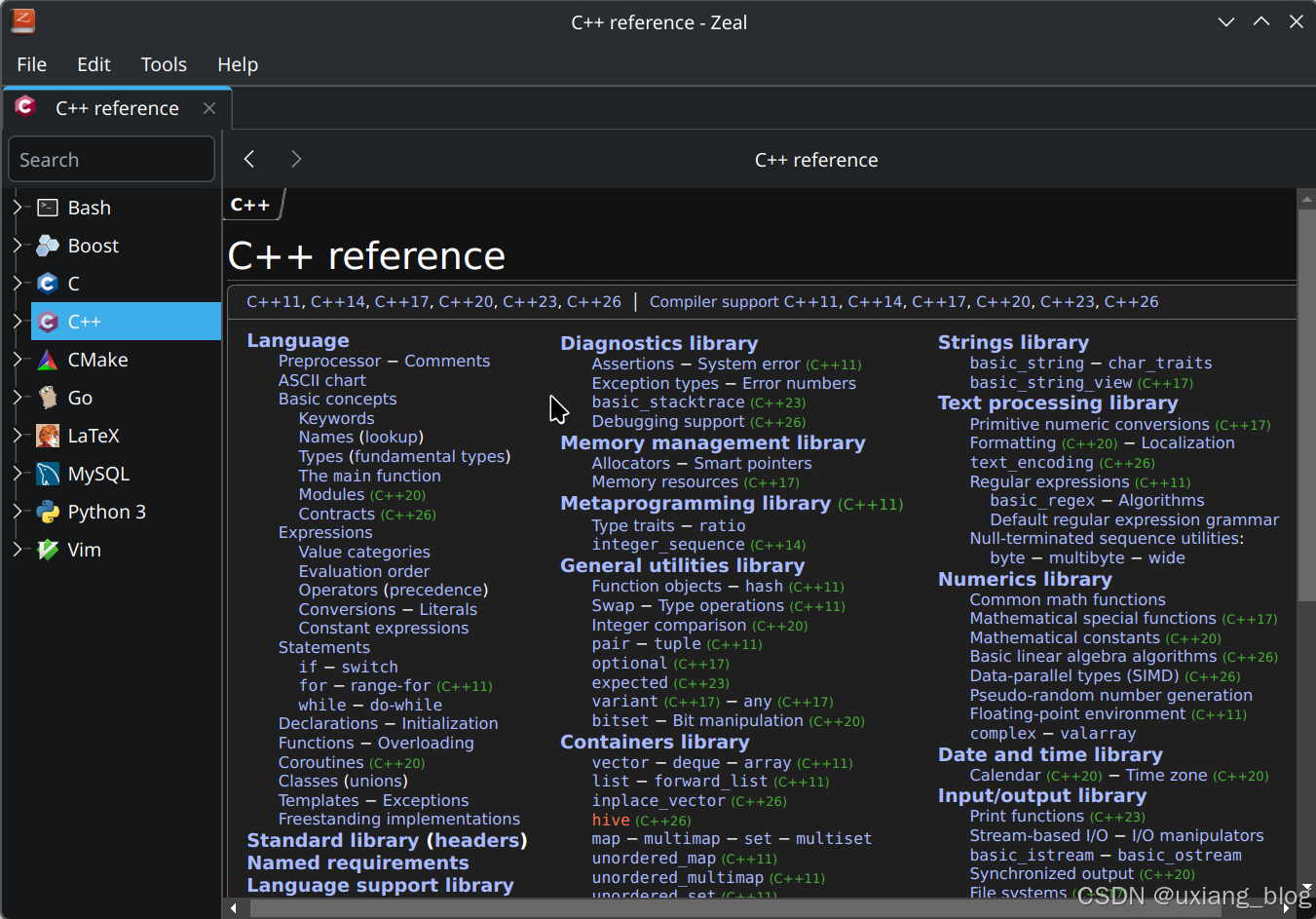Expand the LaTeX docset tree
This screenshot has height=919, width=1316.
17,436
